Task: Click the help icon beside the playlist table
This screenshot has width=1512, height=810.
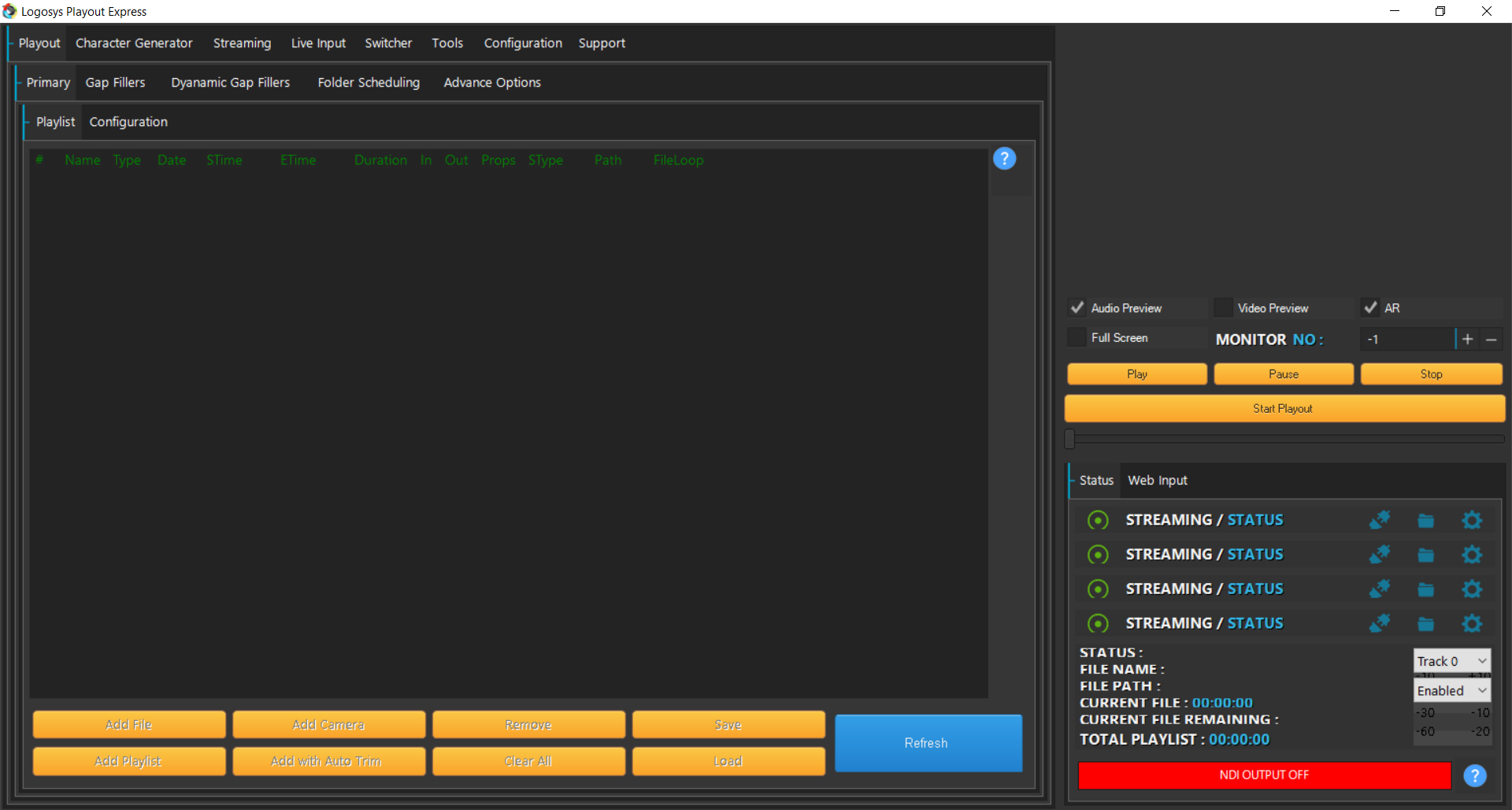Action: point(1004,159)
